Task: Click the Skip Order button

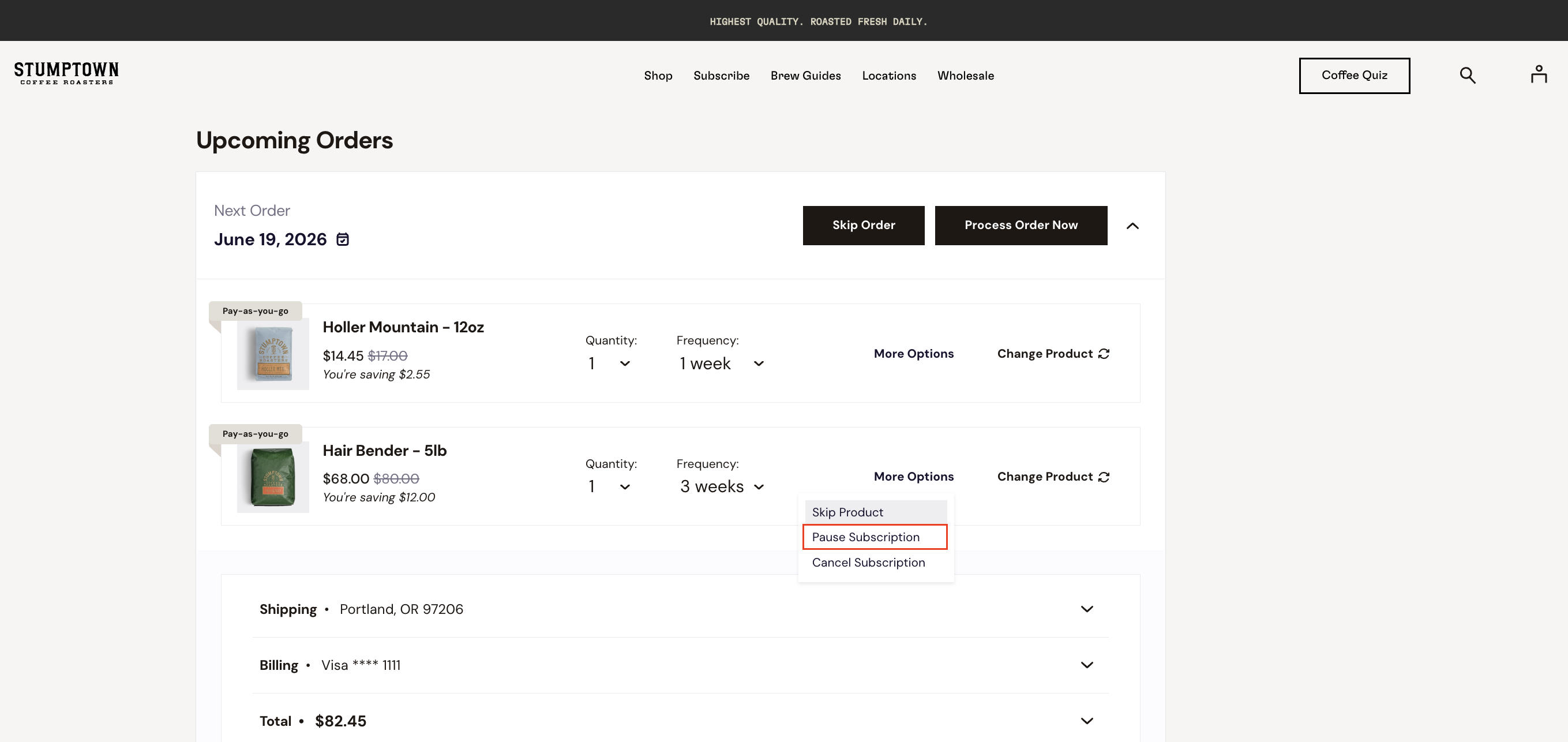Action: pyautogui.click(x=863, y=225)
